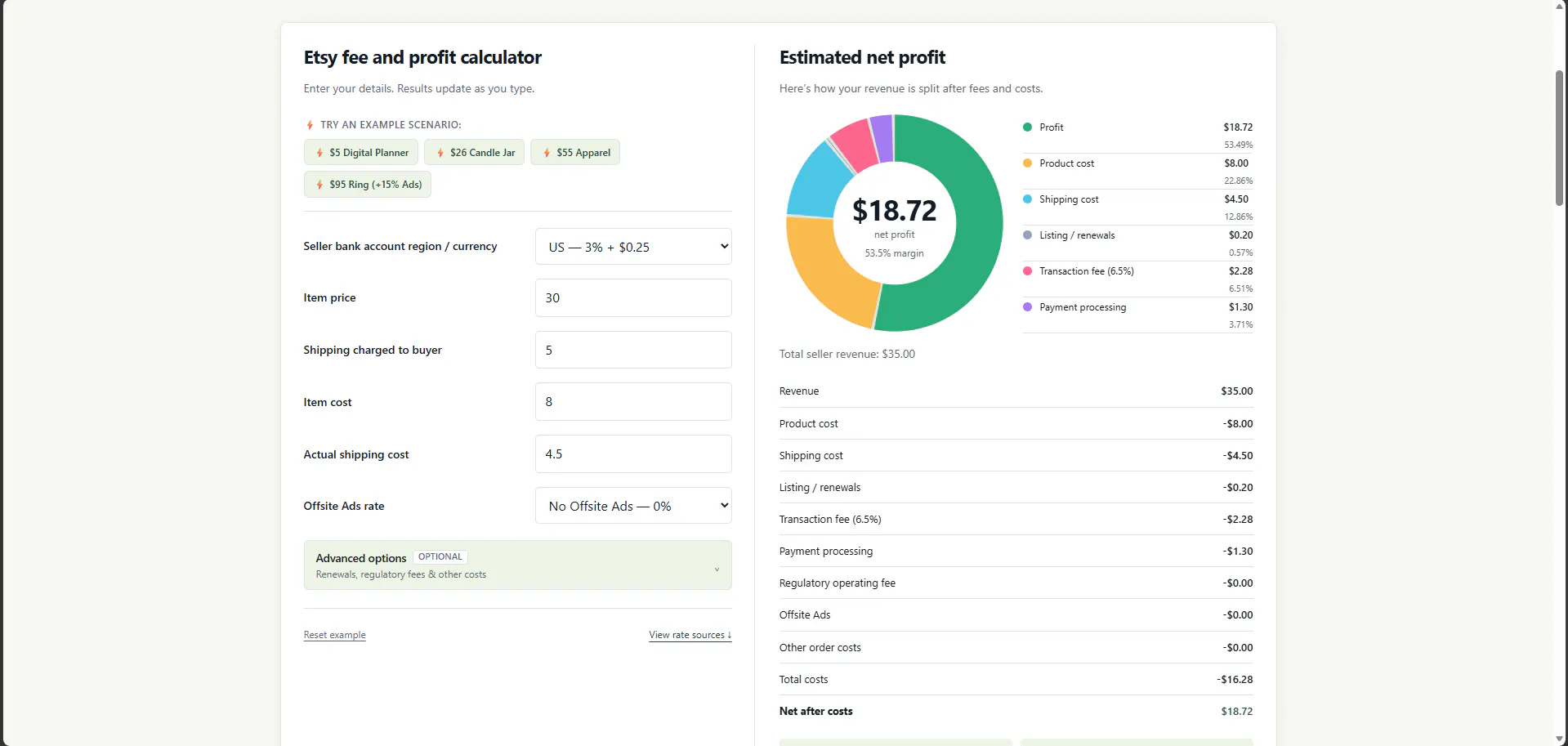Click the $18.72 net profit donut center
Viewport: 1568px width, 746px height.
(x=894, y=211)
